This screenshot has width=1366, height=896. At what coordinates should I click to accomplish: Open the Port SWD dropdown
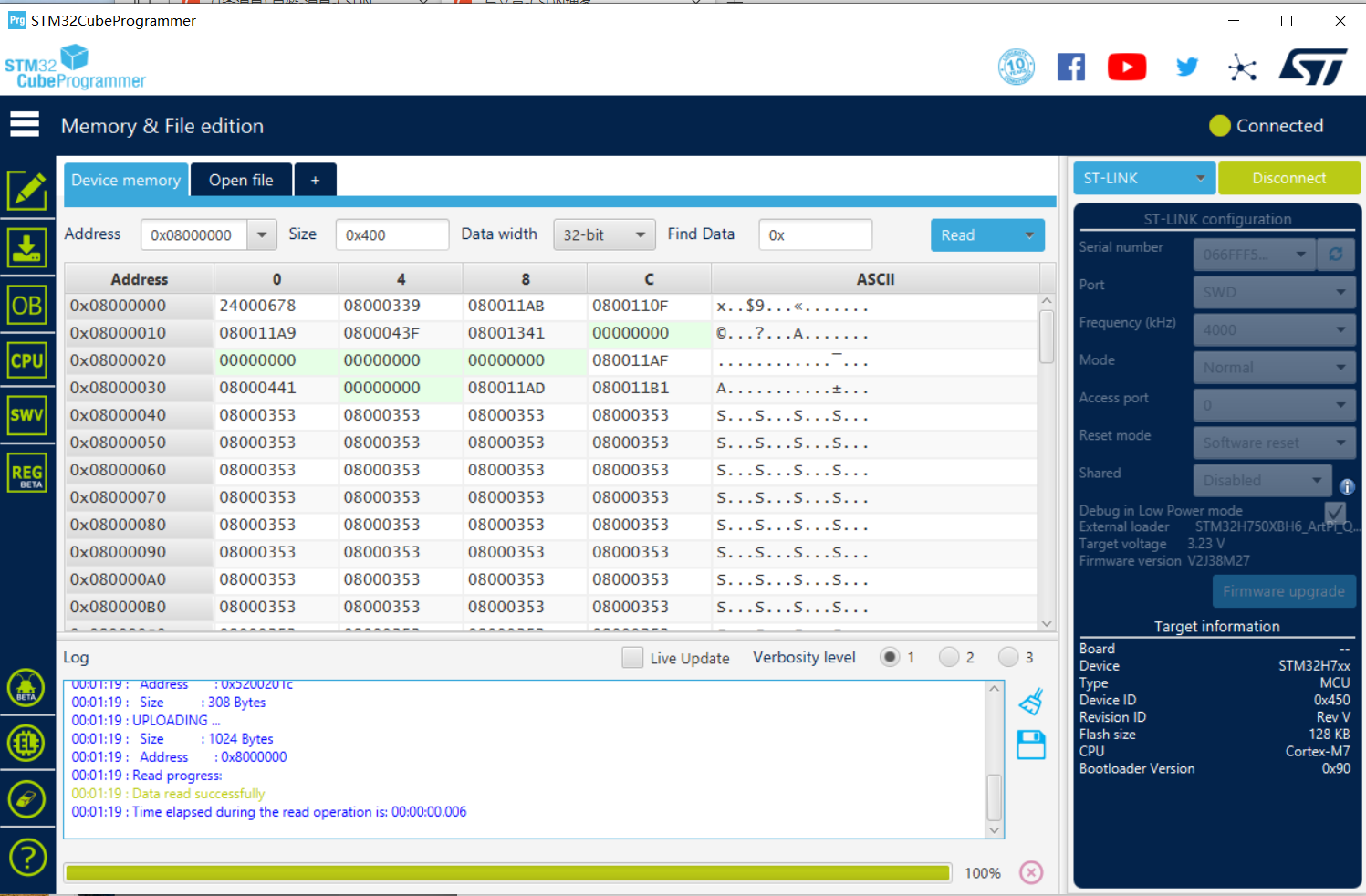point(1275,292)
